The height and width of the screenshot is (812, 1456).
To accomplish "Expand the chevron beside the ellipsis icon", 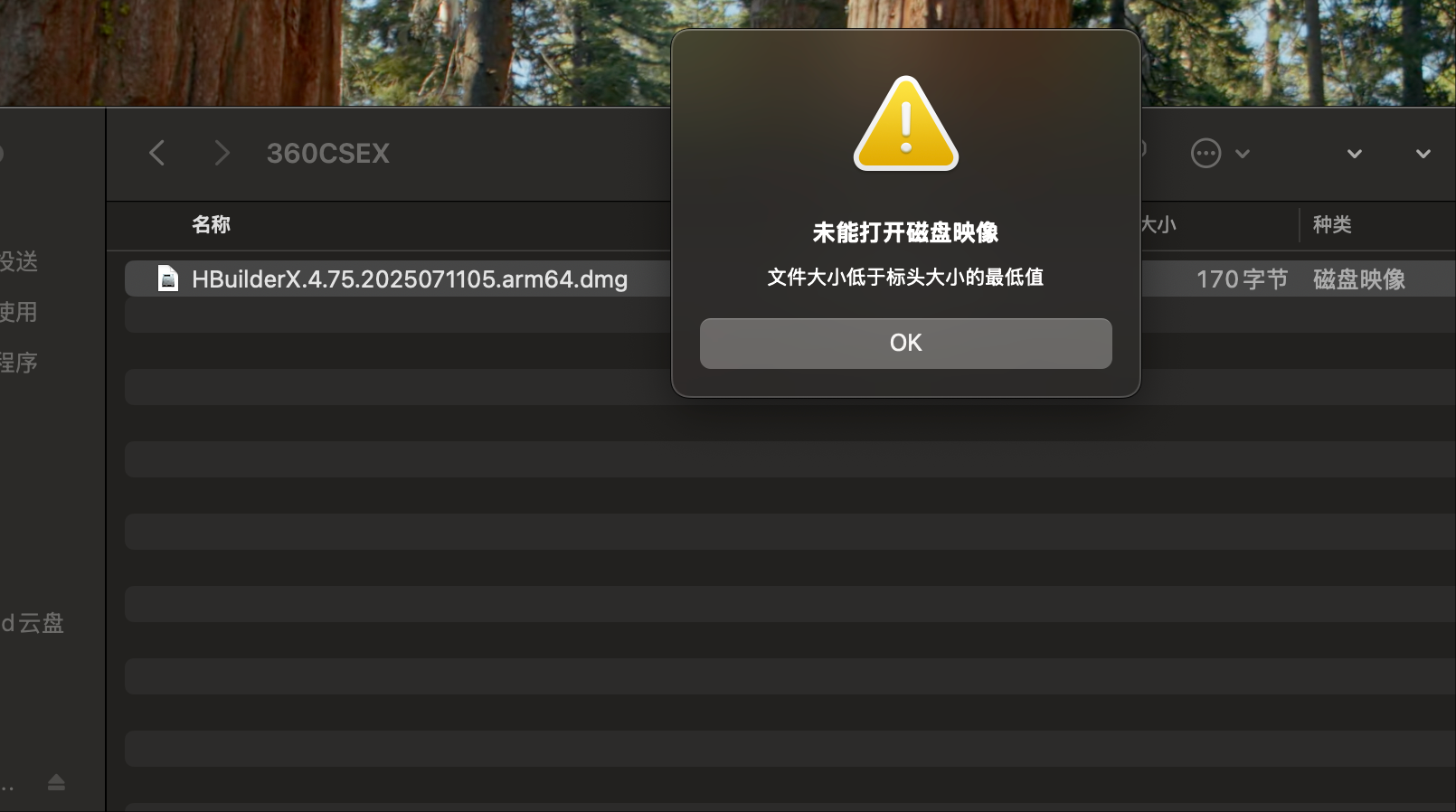I will click(1243, 154).
